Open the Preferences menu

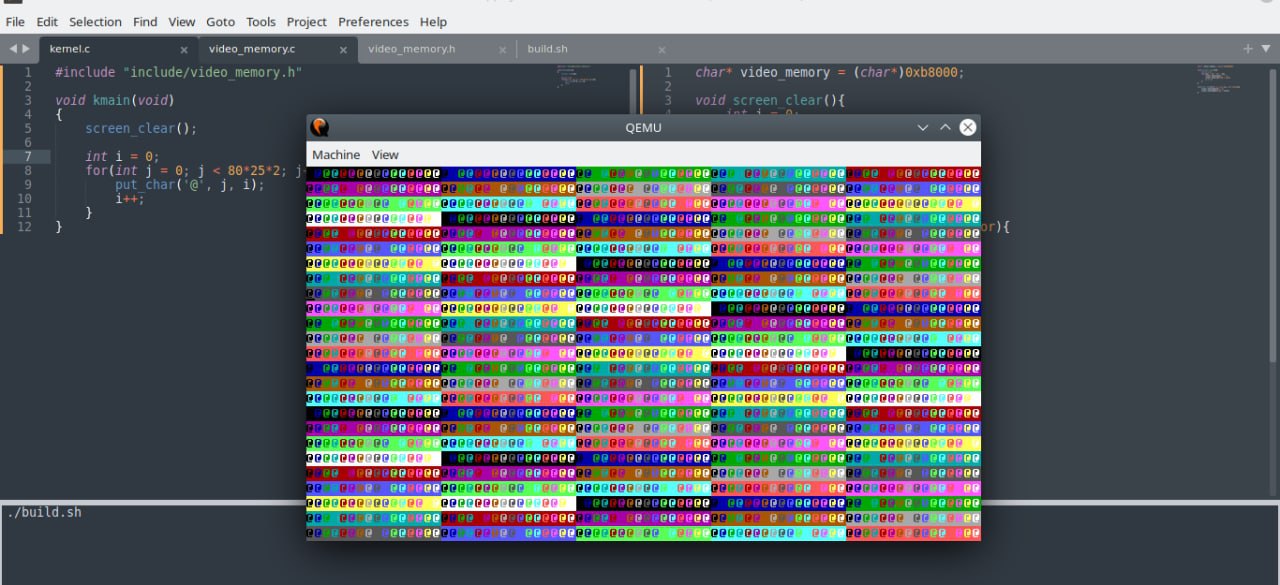pyautogui.click(x=373, y=21)
